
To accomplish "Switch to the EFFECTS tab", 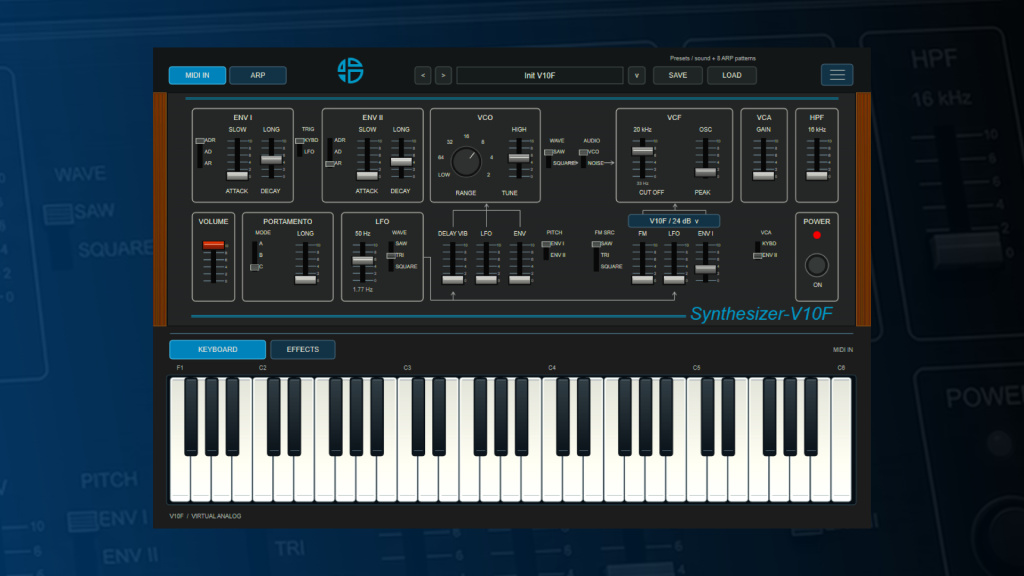I will coord(303,349).
